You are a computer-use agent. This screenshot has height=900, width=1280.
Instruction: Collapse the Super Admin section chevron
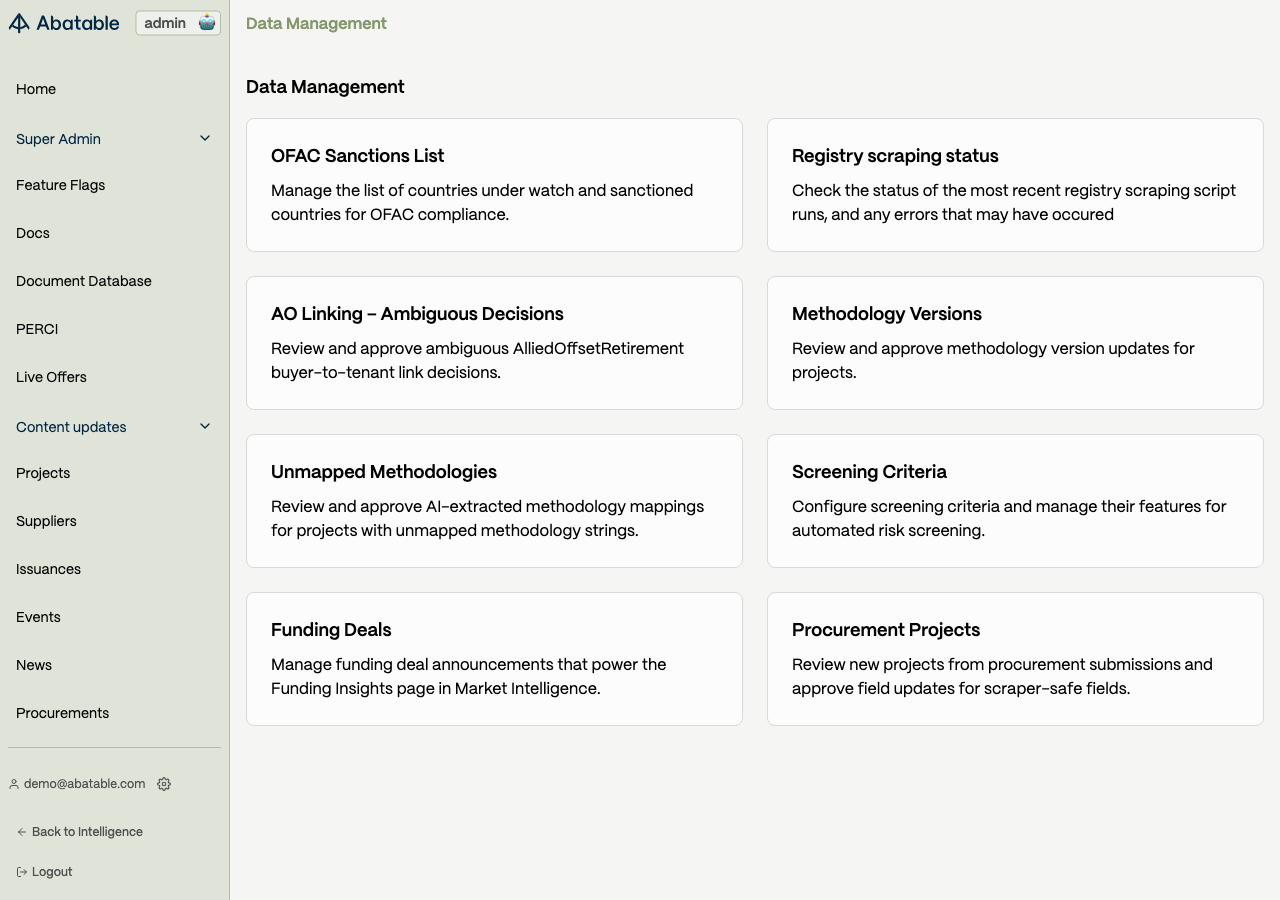coord(205,139)
